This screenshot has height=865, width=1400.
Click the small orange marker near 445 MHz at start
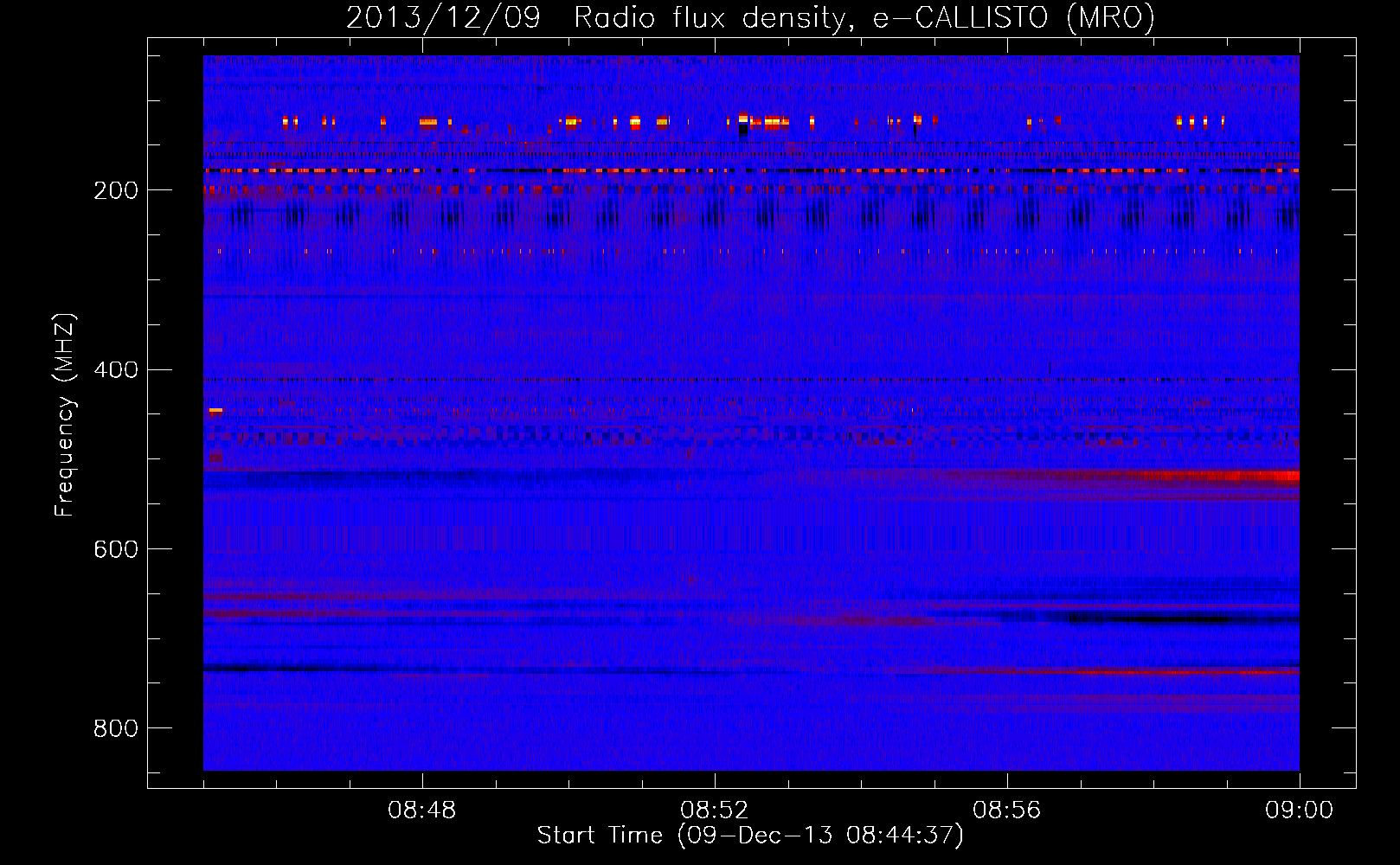pos(215,411)
